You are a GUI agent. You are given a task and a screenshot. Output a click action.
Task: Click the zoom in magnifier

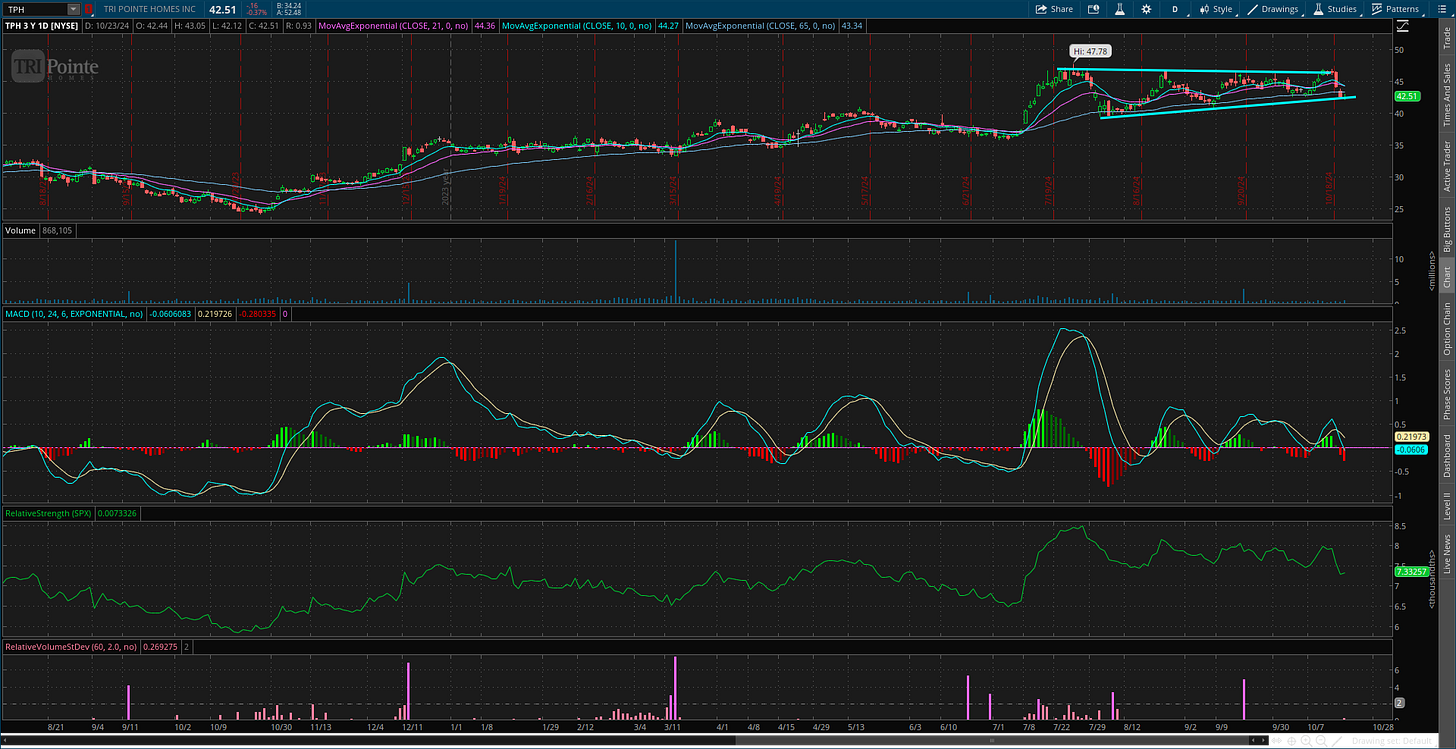1306,740
